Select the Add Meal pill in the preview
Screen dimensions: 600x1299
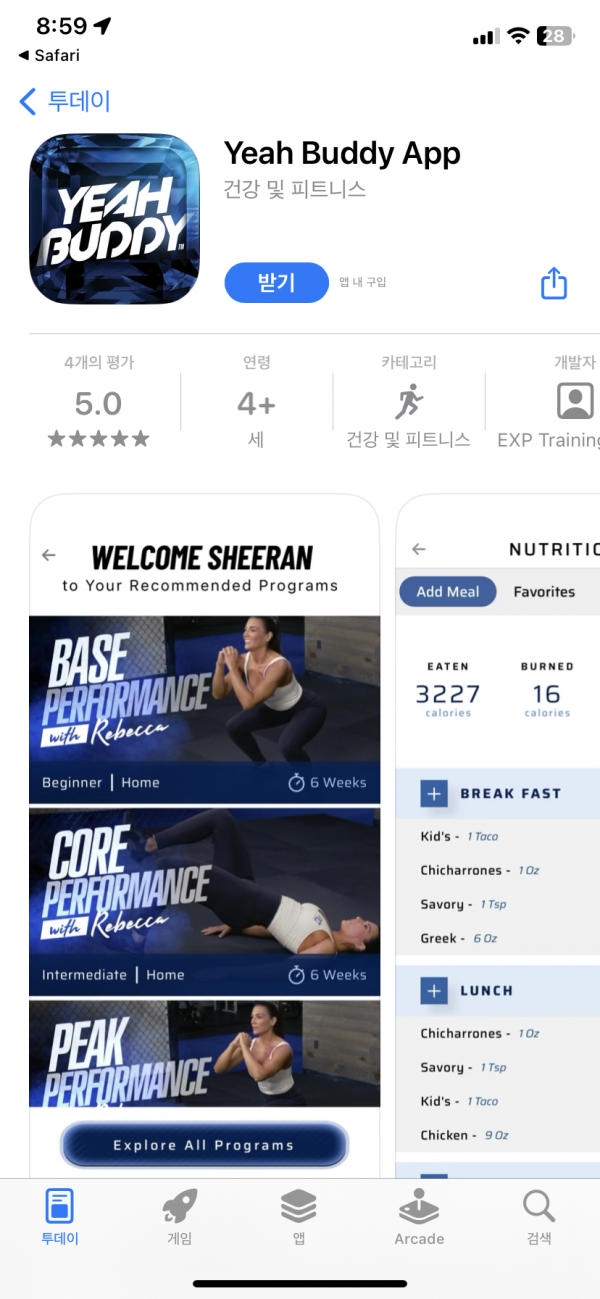click(448, 592)
